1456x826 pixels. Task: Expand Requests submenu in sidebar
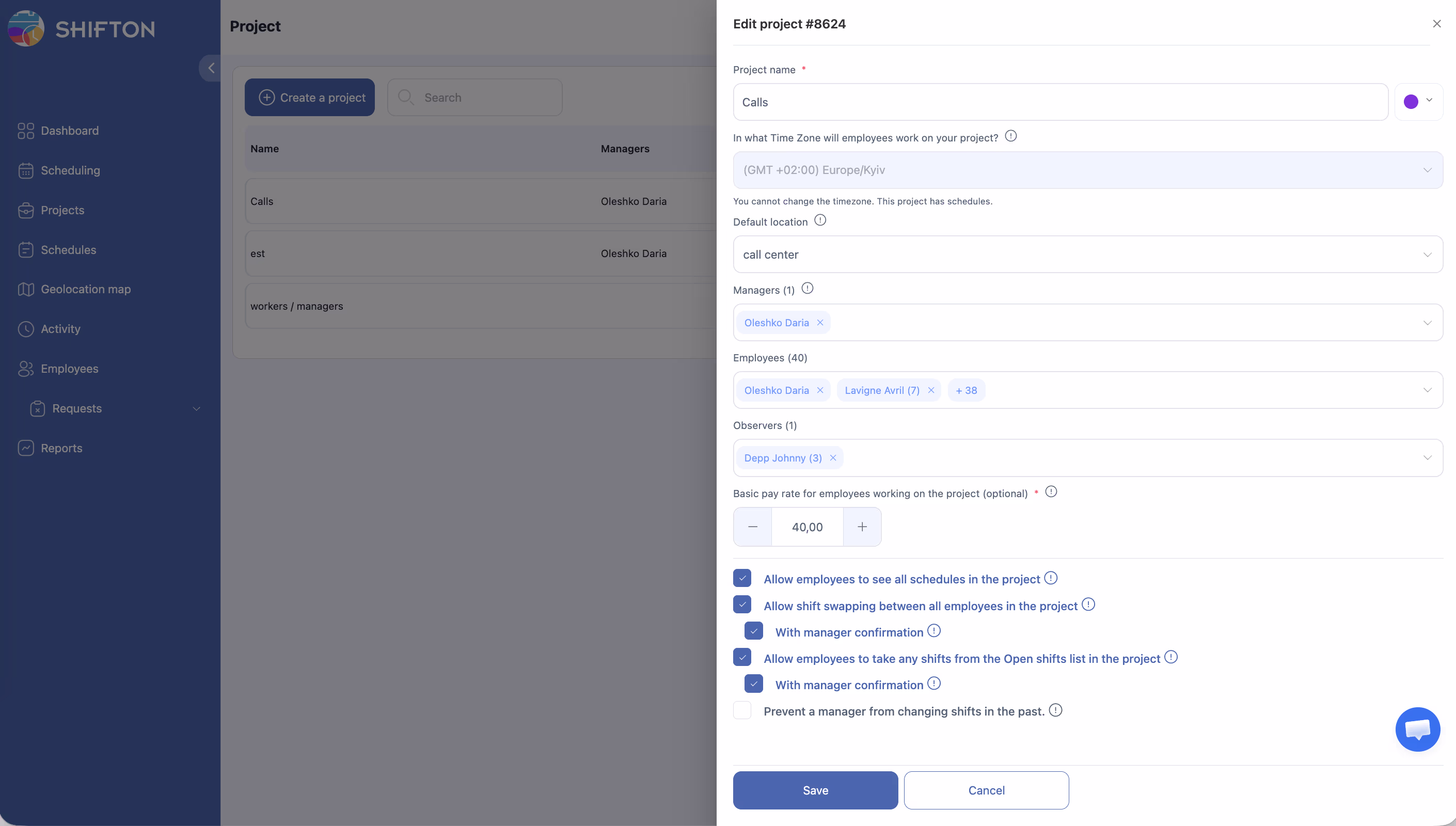point(196,408)
